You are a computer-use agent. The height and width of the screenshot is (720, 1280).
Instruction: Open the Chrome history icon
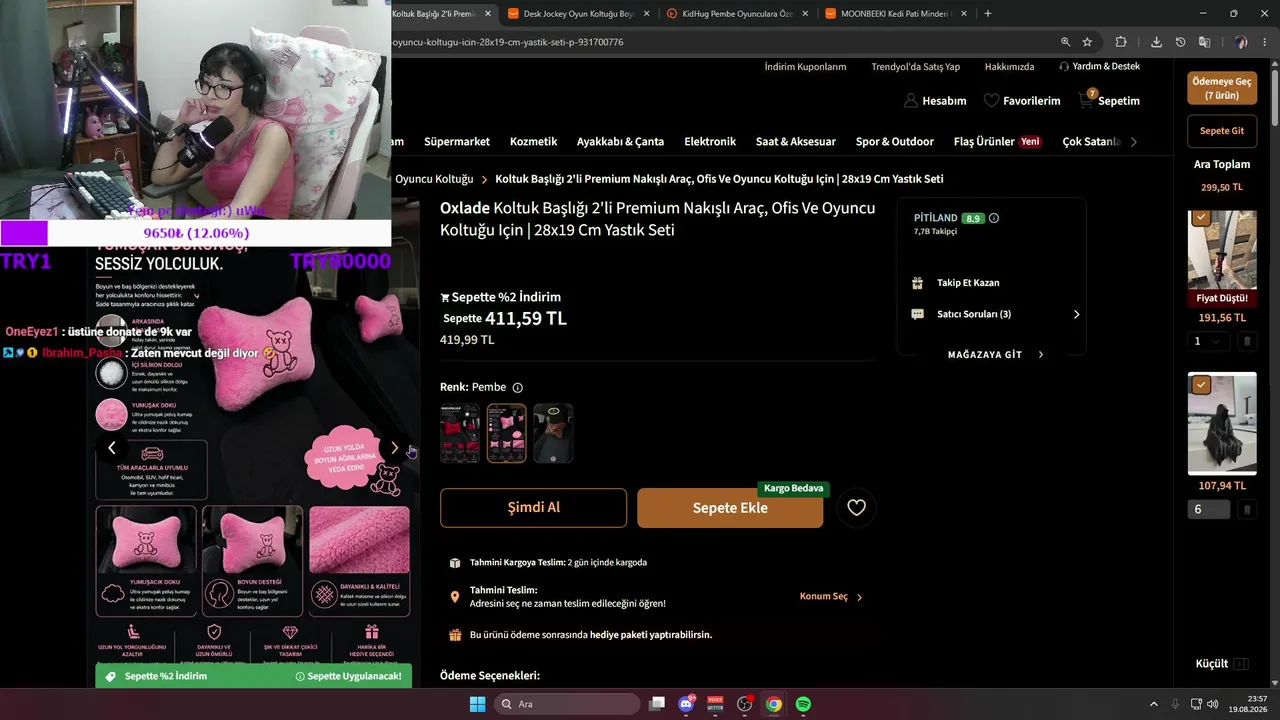click(1180, 42)
